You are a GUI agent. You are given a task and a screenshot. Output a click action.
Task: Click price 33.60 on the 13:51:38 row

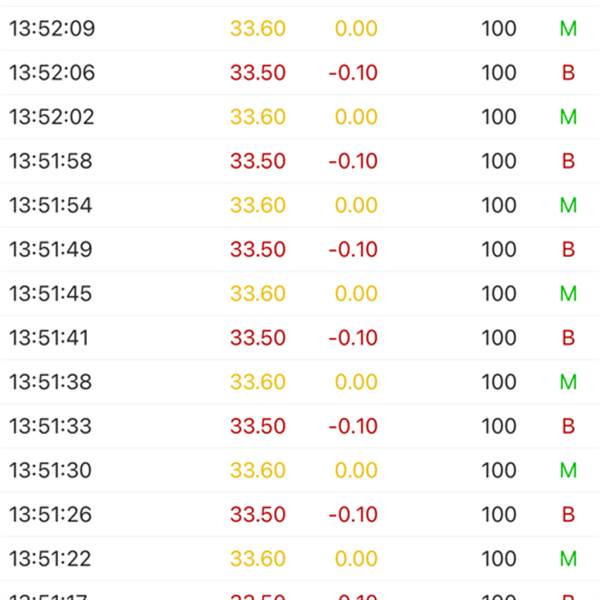tap(258, 382)
